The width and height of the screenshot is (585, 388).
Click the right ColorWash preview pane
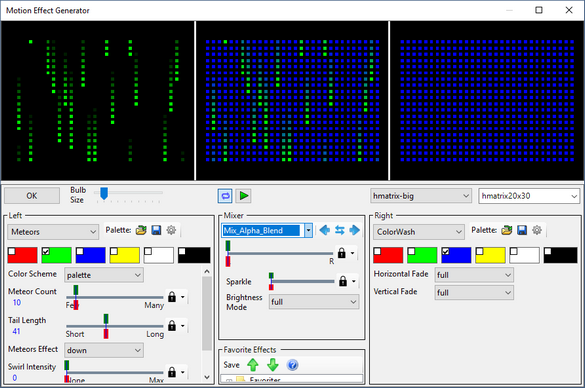point(487,101)
